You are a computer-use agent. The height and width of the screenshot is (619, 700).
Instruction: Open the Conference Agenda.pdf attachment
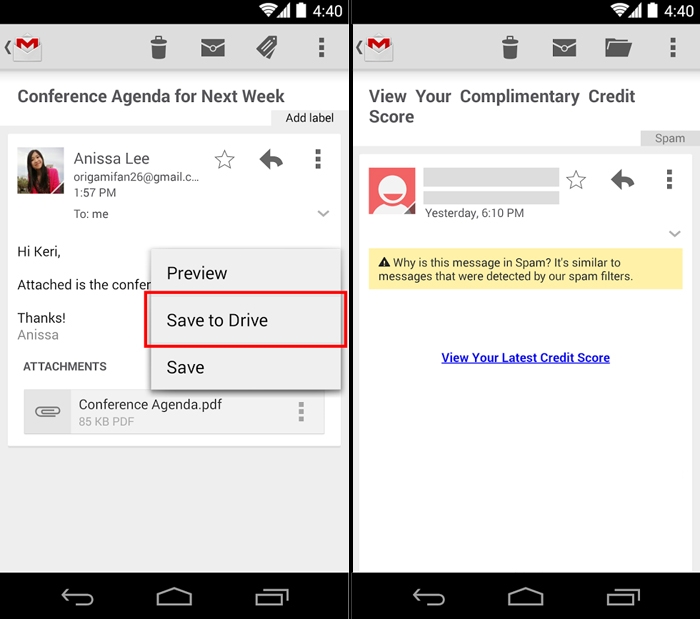pos(174,411)
